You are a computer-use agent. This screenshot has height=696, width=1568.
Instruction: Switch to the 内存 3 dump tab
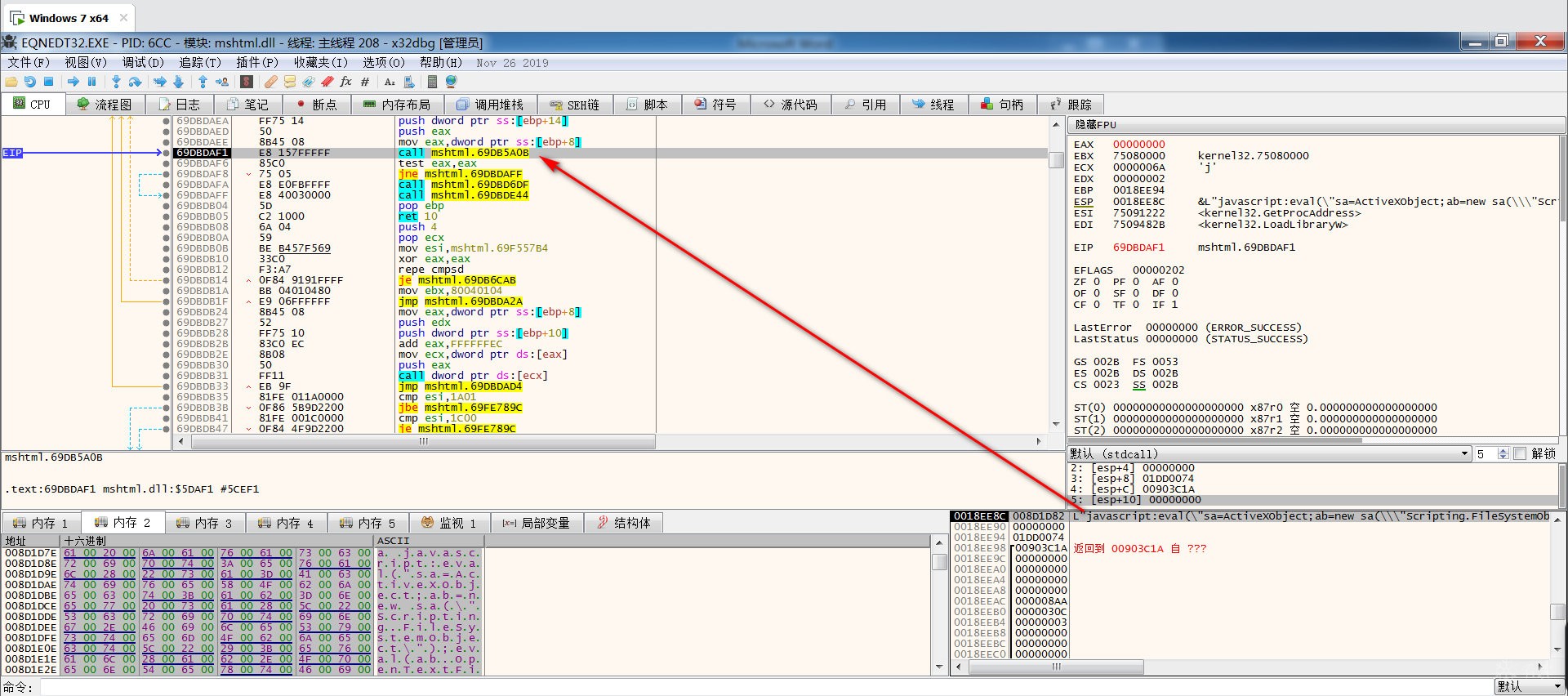tap(206, 523)
